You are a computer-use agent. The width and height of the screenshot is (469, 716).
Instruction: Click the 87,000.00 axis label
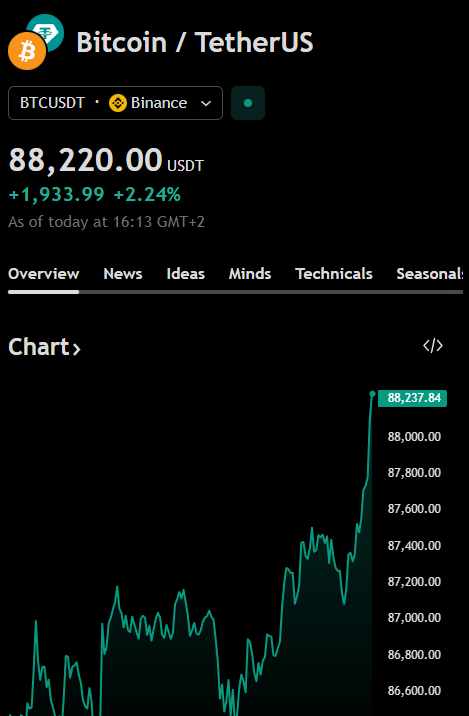pyautogui.click(x=414, y=618)
